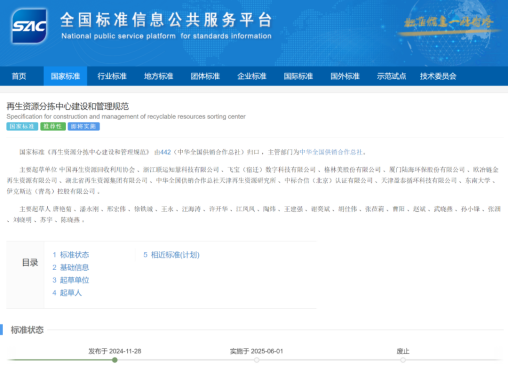The width and height of the screenshot is (509, 365).
Task: Open the 中华全国供销合作总社 department link
Action: click(x=331, y=152)
